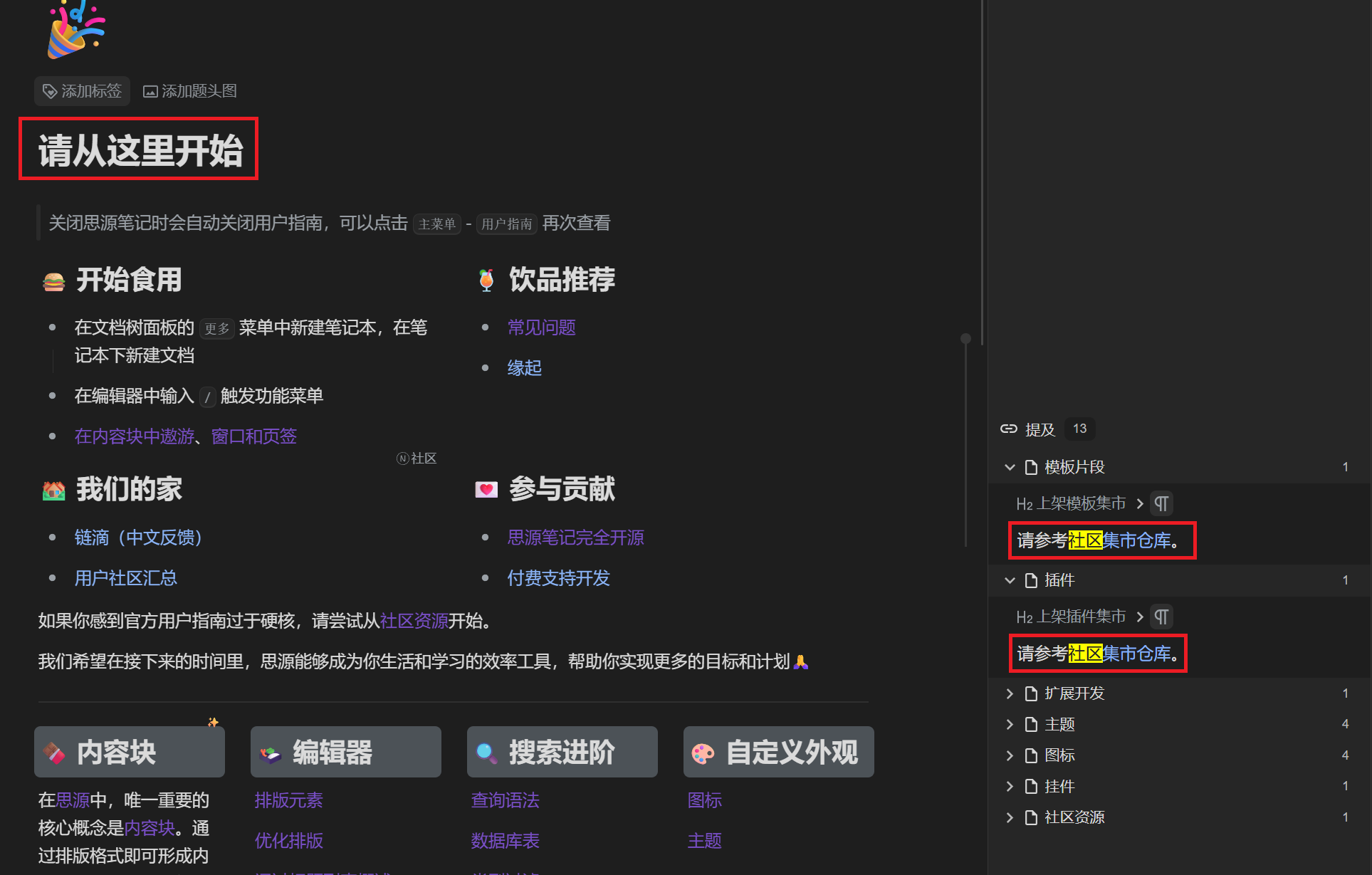Image resolution: width=1372 pixels, height=875 pixels.
Task: Expand the 扩展开发 mention group
Action: coord(1010,693)
